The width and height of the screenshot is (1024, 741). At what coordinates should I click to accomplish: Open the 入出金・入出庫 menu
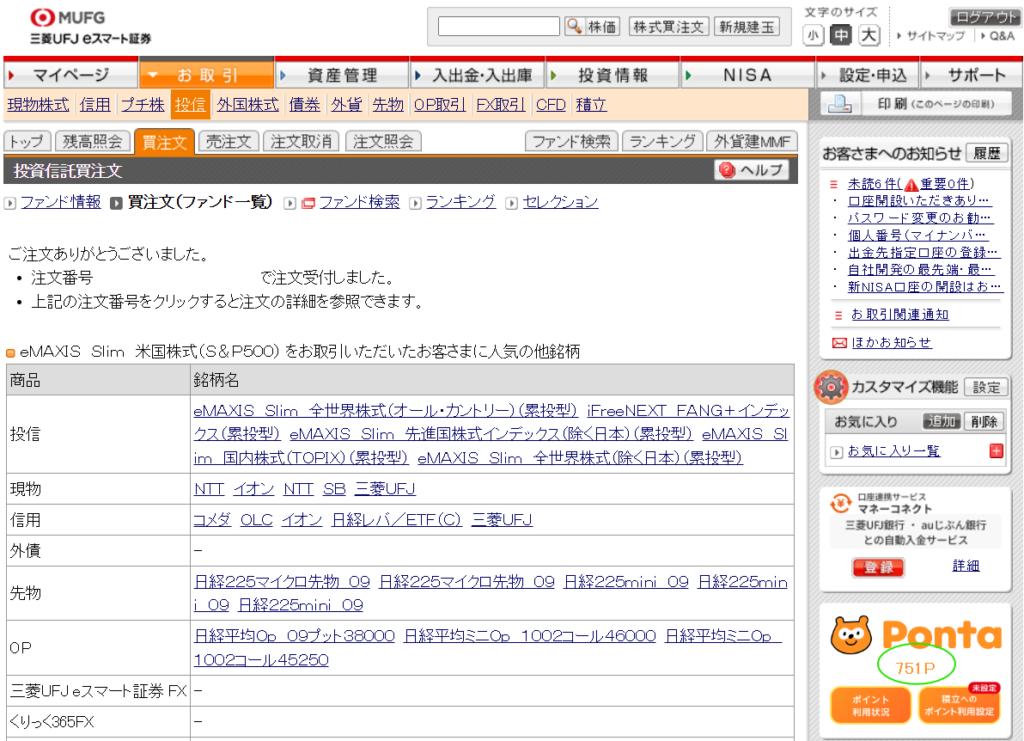click(478, 74)
